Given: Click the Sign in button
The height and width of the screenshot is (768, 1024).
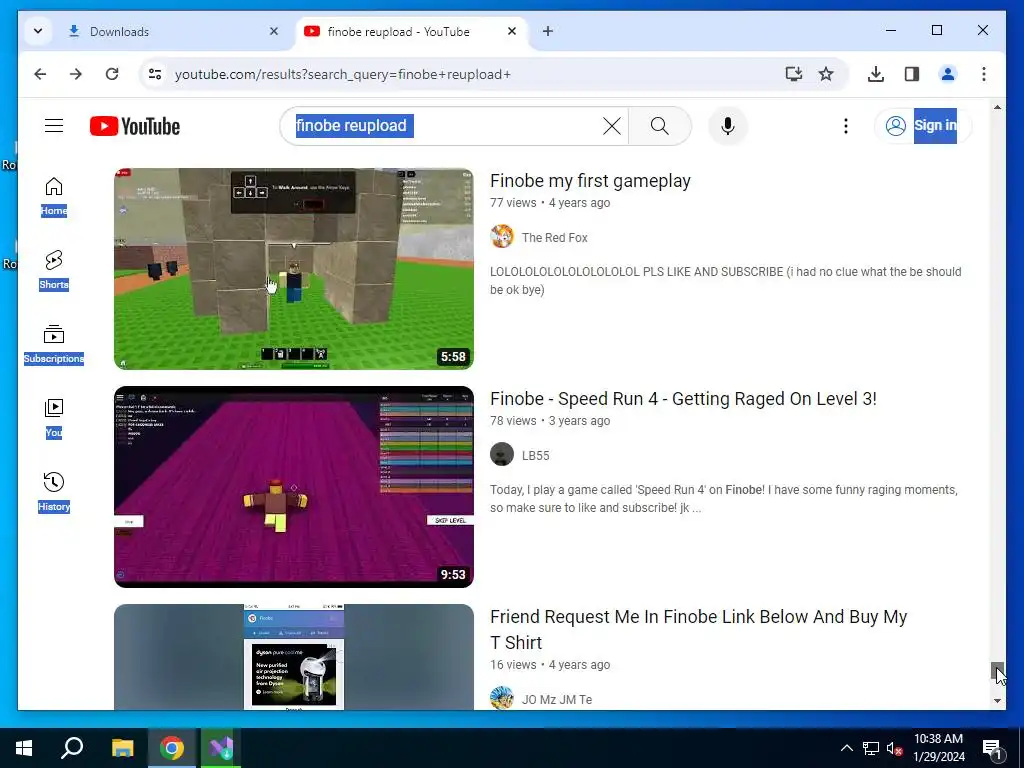Looking at the screenshot, I should pyautogui.click(x=921, y=125).
